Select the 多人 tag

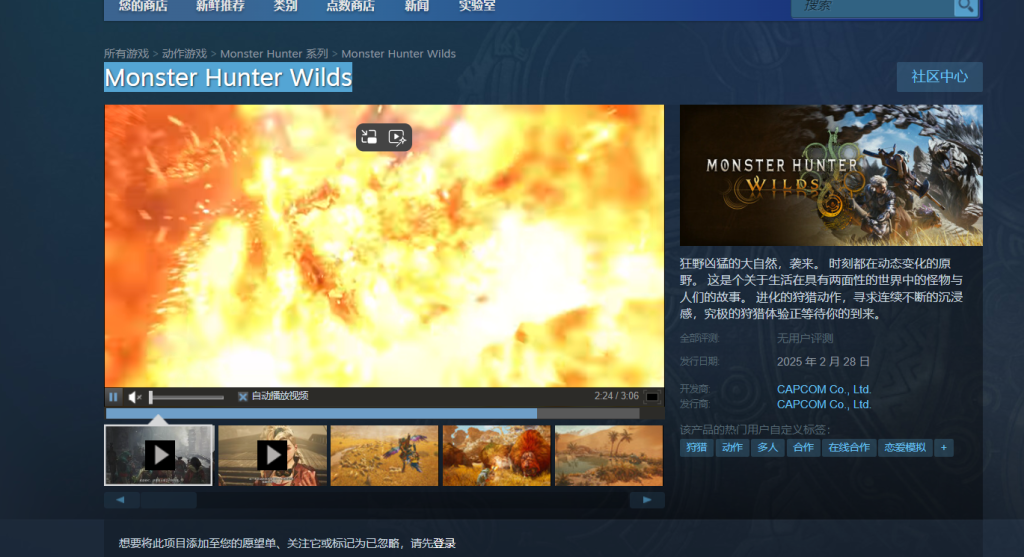[x=767, y=447]
